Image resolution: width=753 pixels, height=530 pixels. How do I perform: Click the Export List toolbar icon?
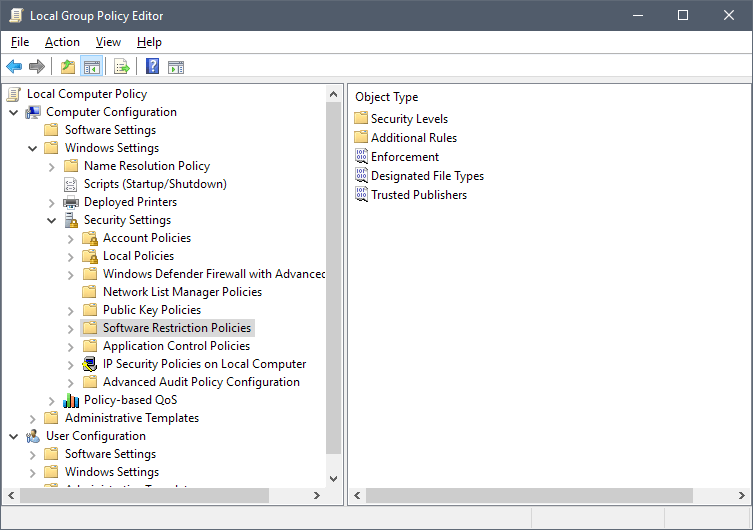click(121, 66)
